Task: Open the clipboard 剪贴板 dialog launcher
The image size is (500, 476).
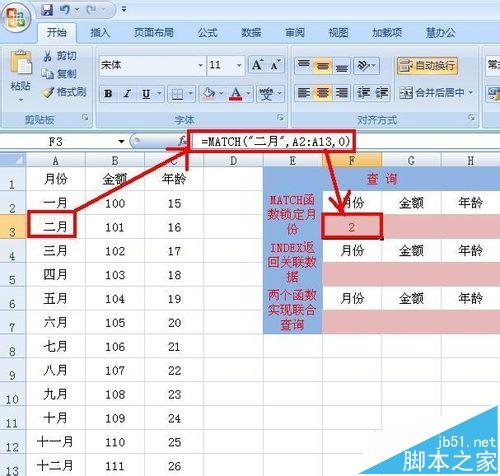Action: pos(85,117)
